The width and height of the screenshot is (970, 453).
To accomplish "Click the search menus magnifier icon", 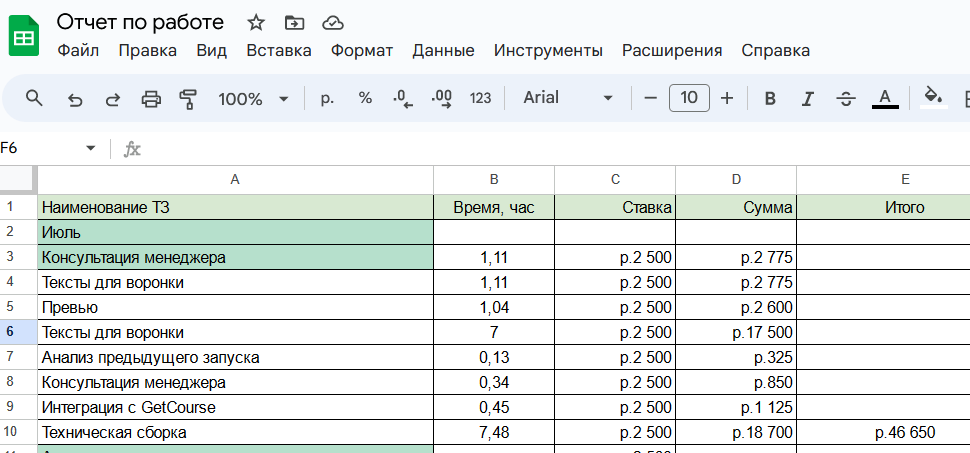I will [34, 98].
